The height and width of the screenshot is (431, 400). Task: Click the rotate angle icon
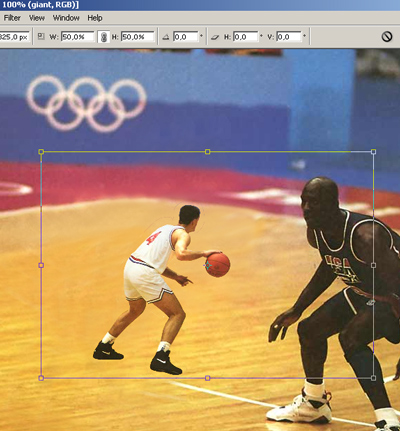pos(166,37)
